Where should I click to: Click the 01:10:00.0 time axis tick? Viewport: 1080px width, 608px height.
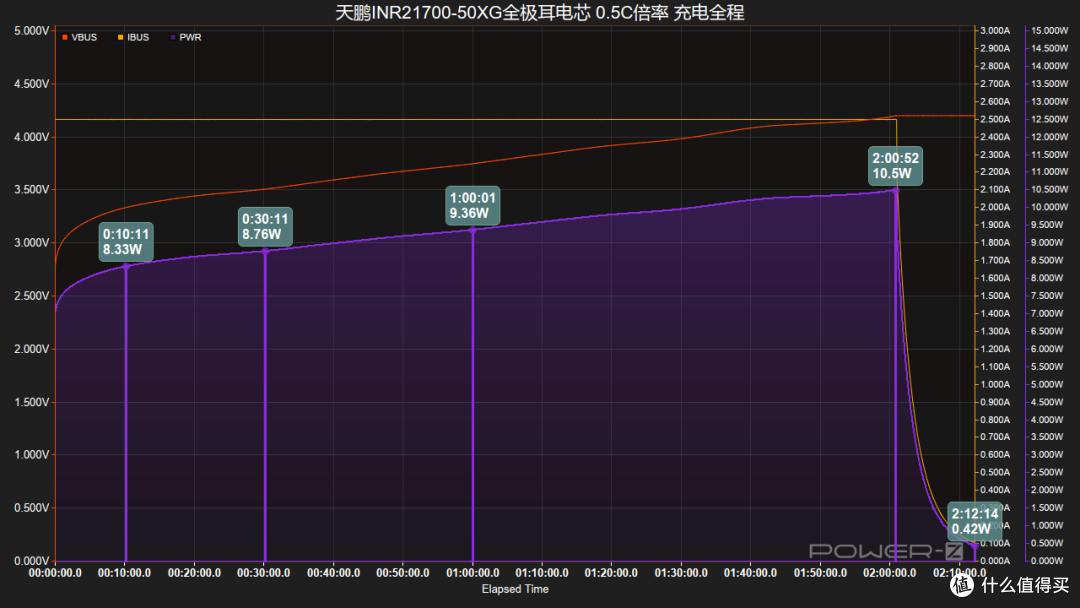coord(542,573)
